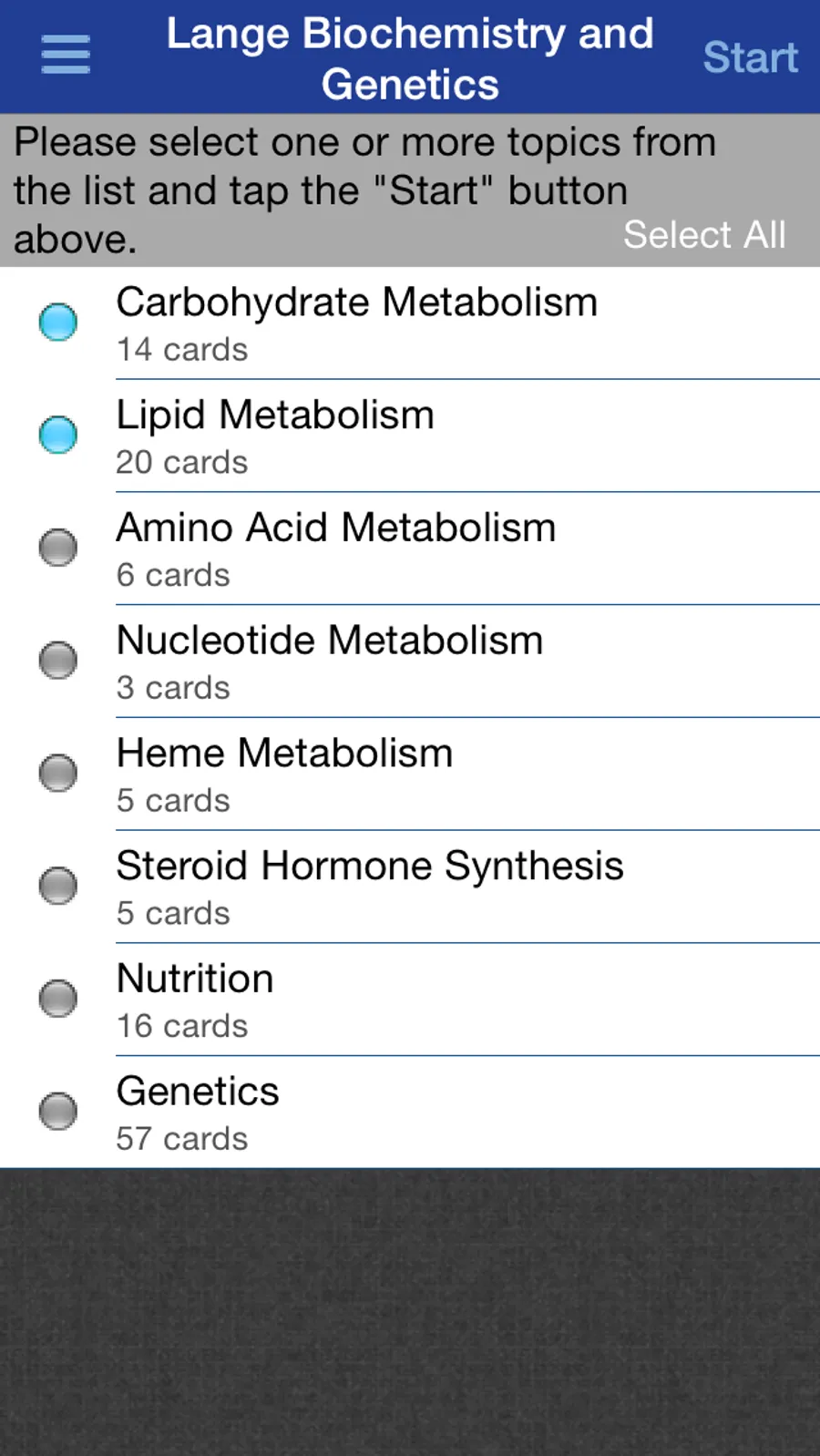Click the Genetics topic title
This screenshot has width=820, height=1456.
(x=198, y=1092)
